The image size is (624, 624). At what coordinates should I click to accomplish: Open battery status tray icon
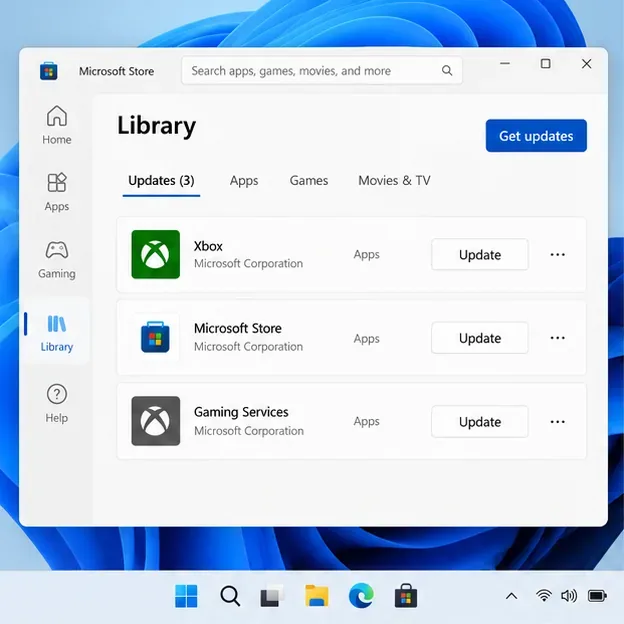597,596
